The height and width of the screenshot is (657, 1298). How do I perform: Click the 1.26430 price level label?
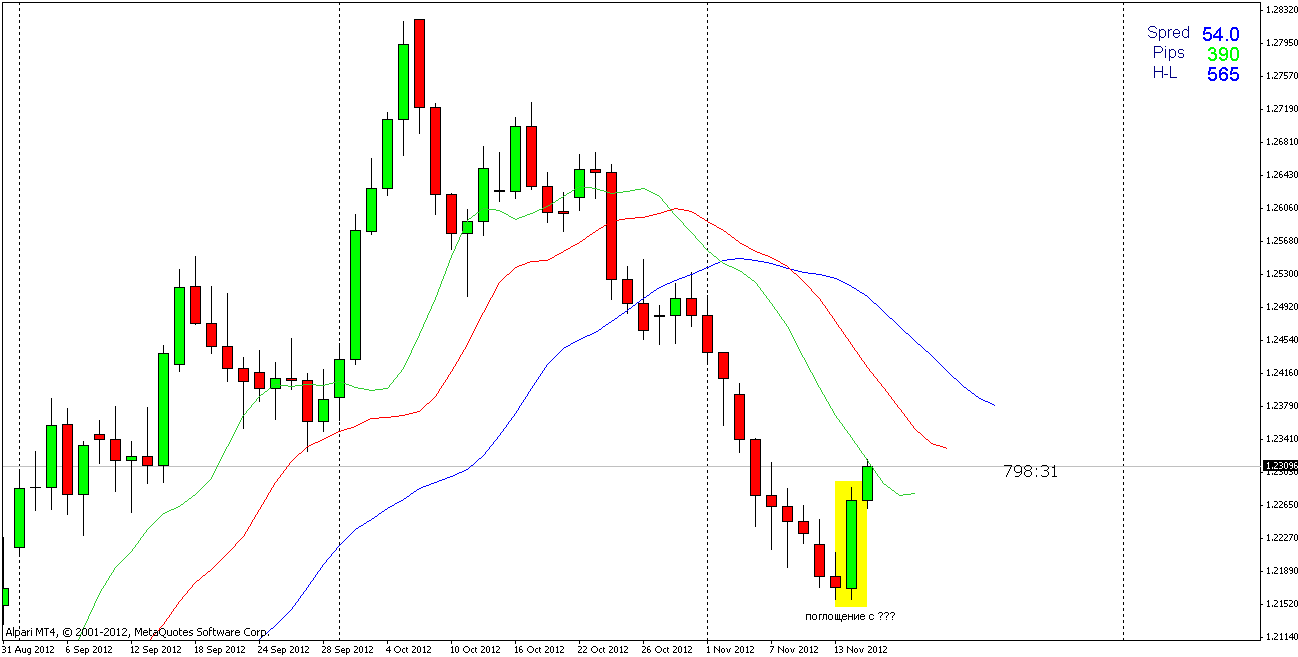1281,174
